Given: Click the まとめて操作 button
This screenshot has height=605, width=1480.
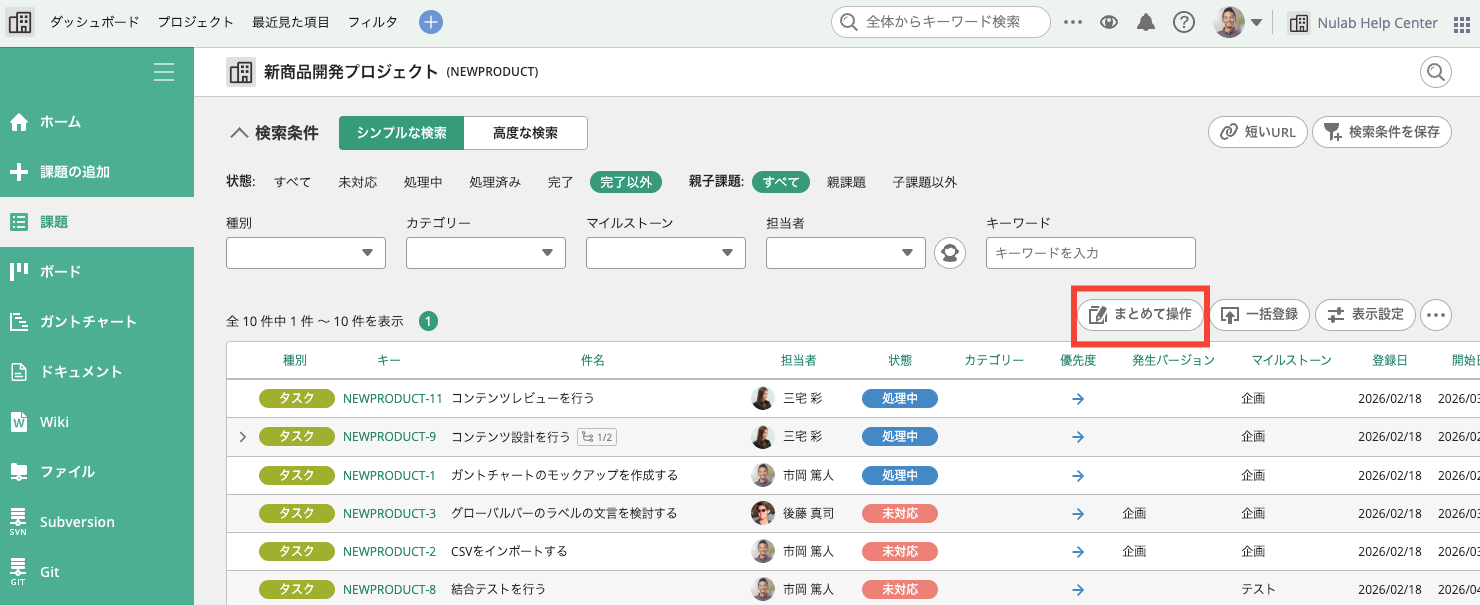Looking at the screenshot, I should (1140, 315).
